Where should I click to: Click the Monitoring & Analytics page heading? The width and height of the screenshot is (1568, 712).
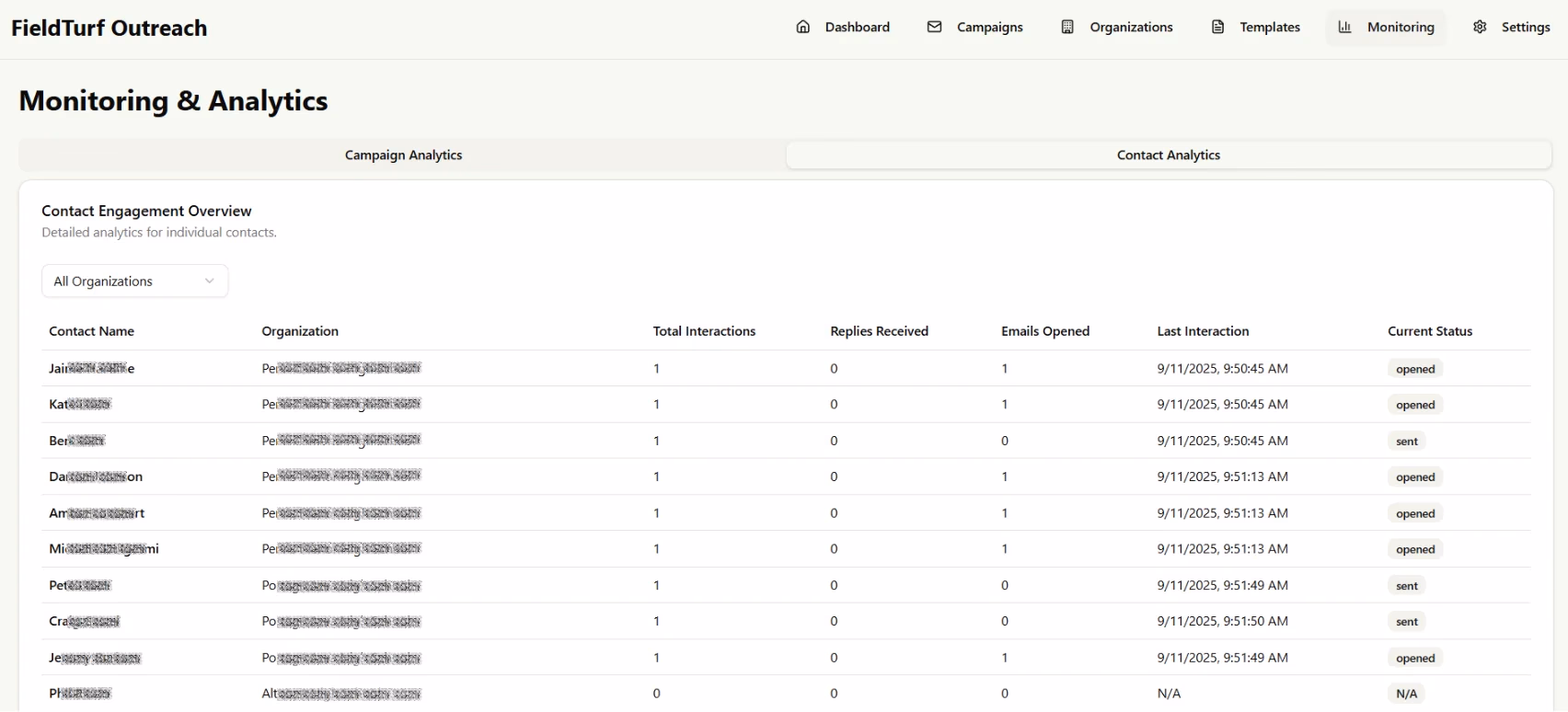tap(173, 101)
